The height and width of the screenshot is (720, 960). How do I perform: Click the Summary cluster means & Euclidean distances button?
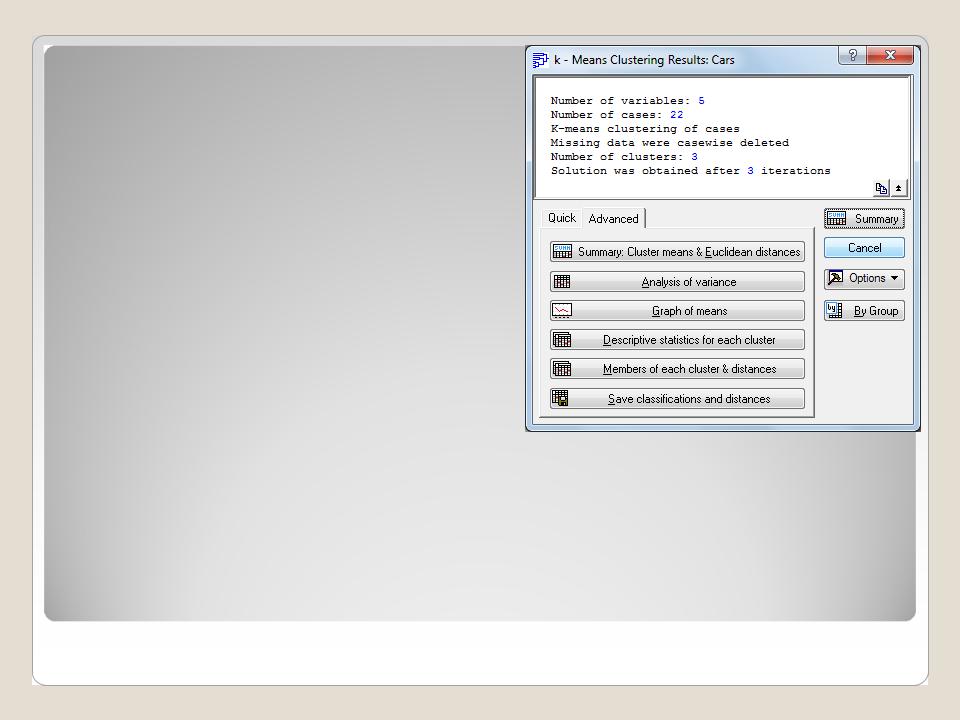(x=677, y=252)
